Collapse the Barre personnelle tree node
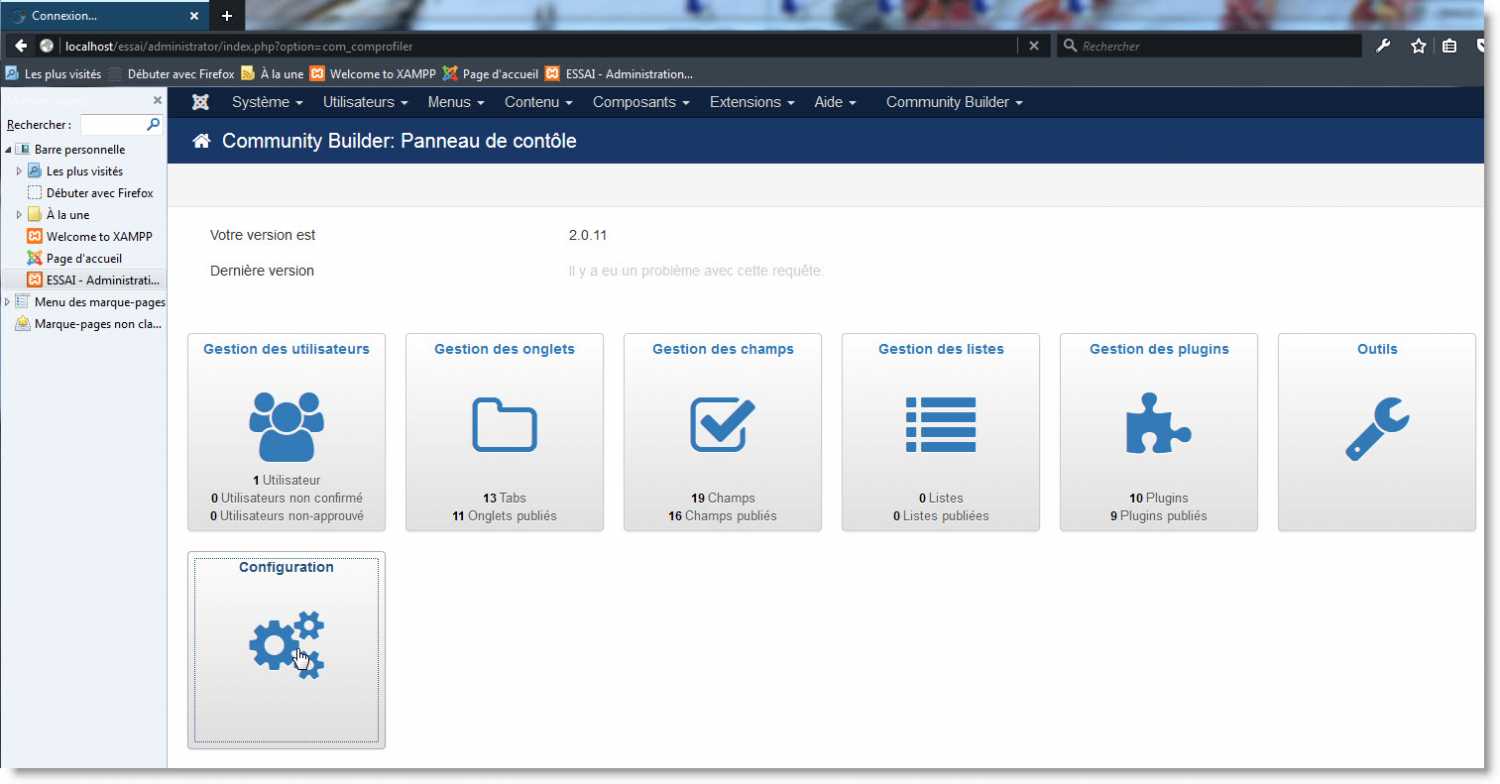The image size is (1500, 784). tap(8, 150)
